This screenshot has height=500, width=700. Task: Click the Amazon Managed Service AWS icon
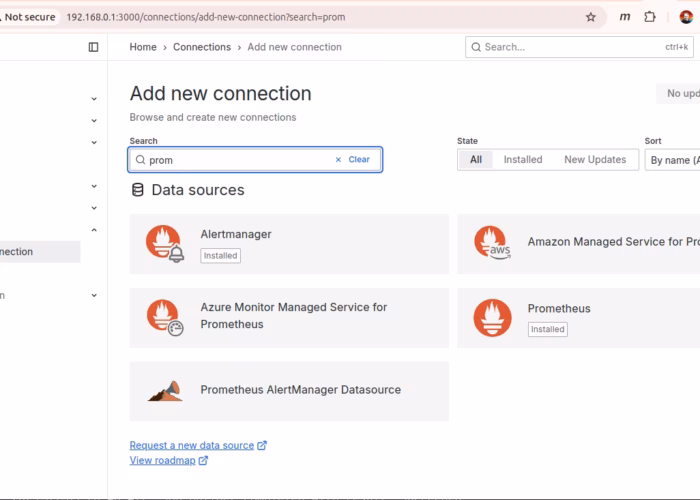tap(492, 243)
